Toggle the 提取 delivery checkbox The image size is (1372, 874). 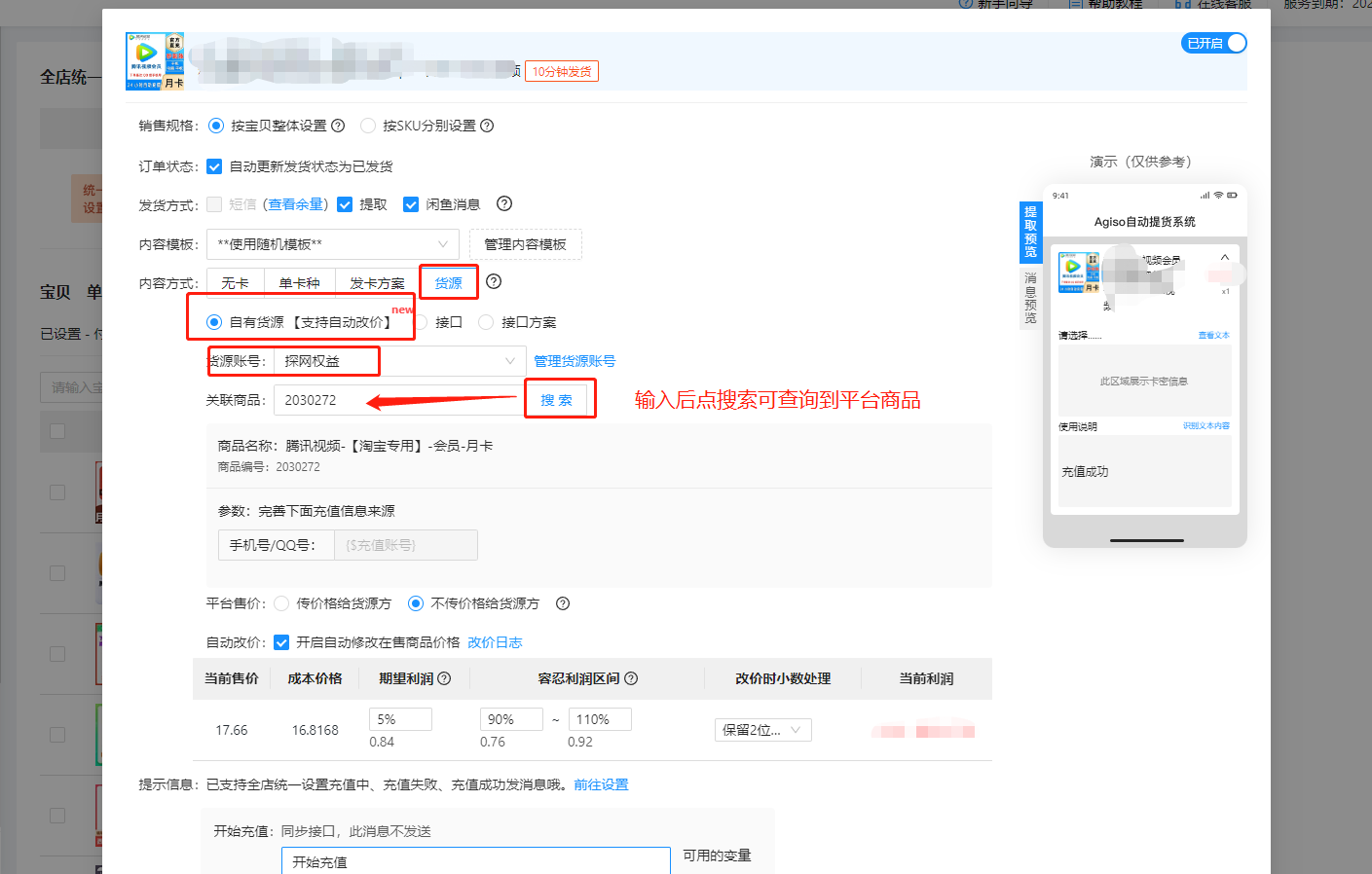click(345, 204)
